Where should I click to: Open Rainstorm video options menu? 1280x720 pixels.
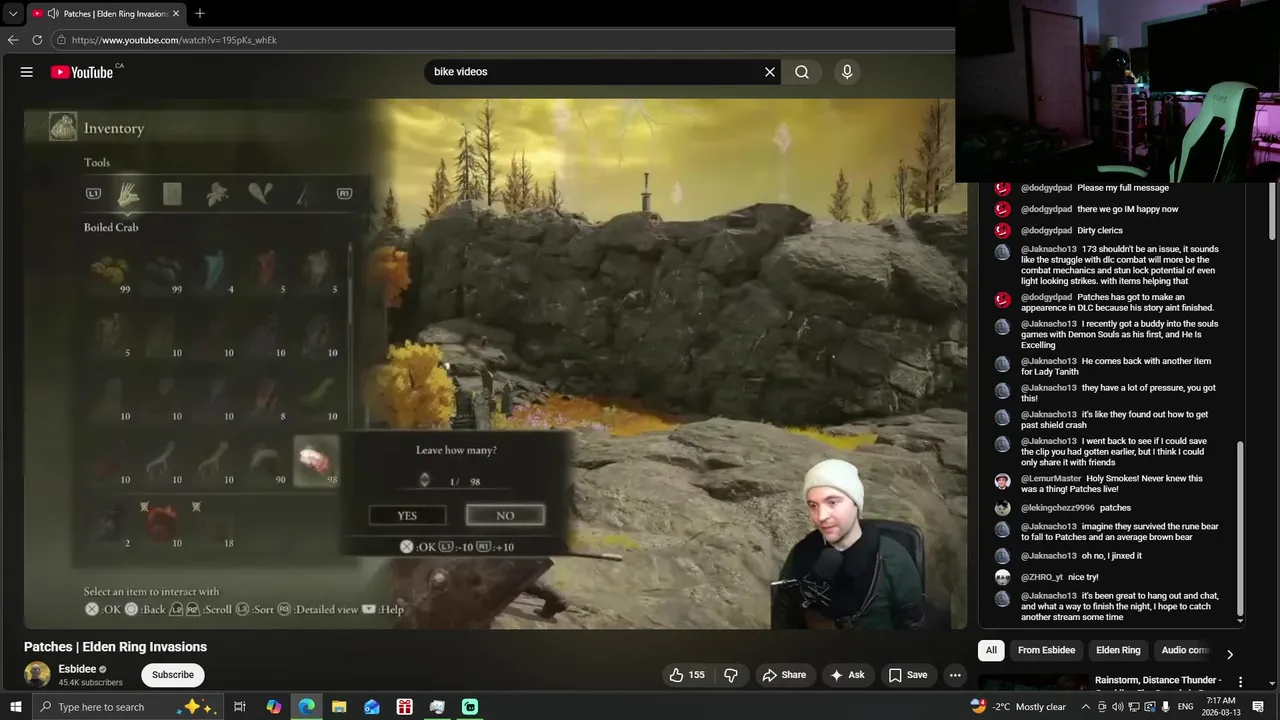[x=1241, y=682]
